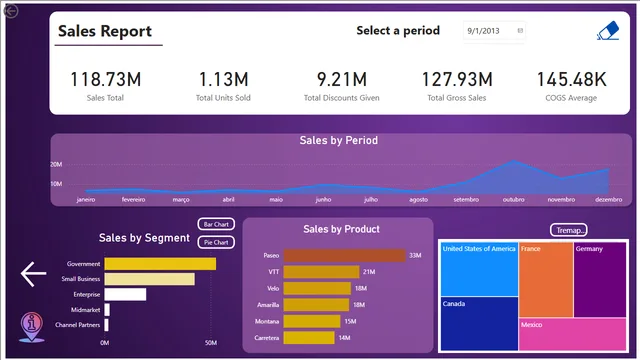Viewport: 640px width, 360px height.
Task: Click the dezembro axis label
Action: (x=609, y=200)
